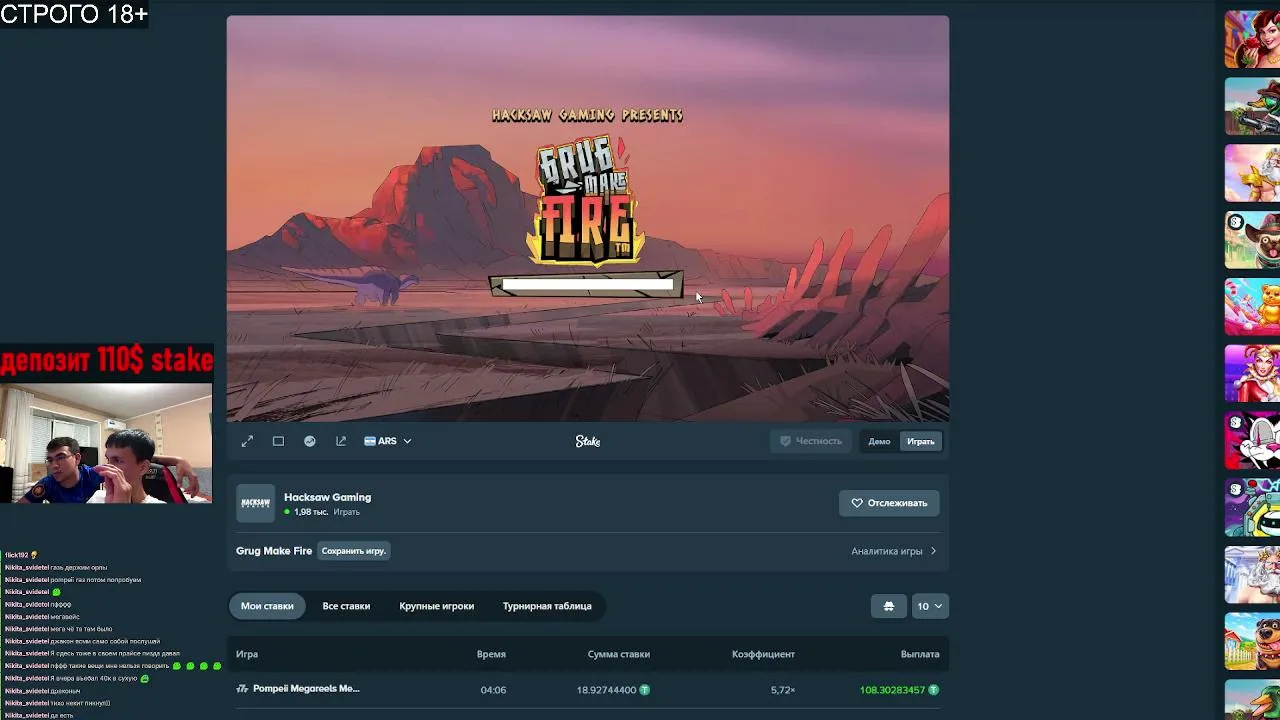1280x720 pixels.
Task: Open the white-bearded god temple thumbnail
Action: point(1252,575)
